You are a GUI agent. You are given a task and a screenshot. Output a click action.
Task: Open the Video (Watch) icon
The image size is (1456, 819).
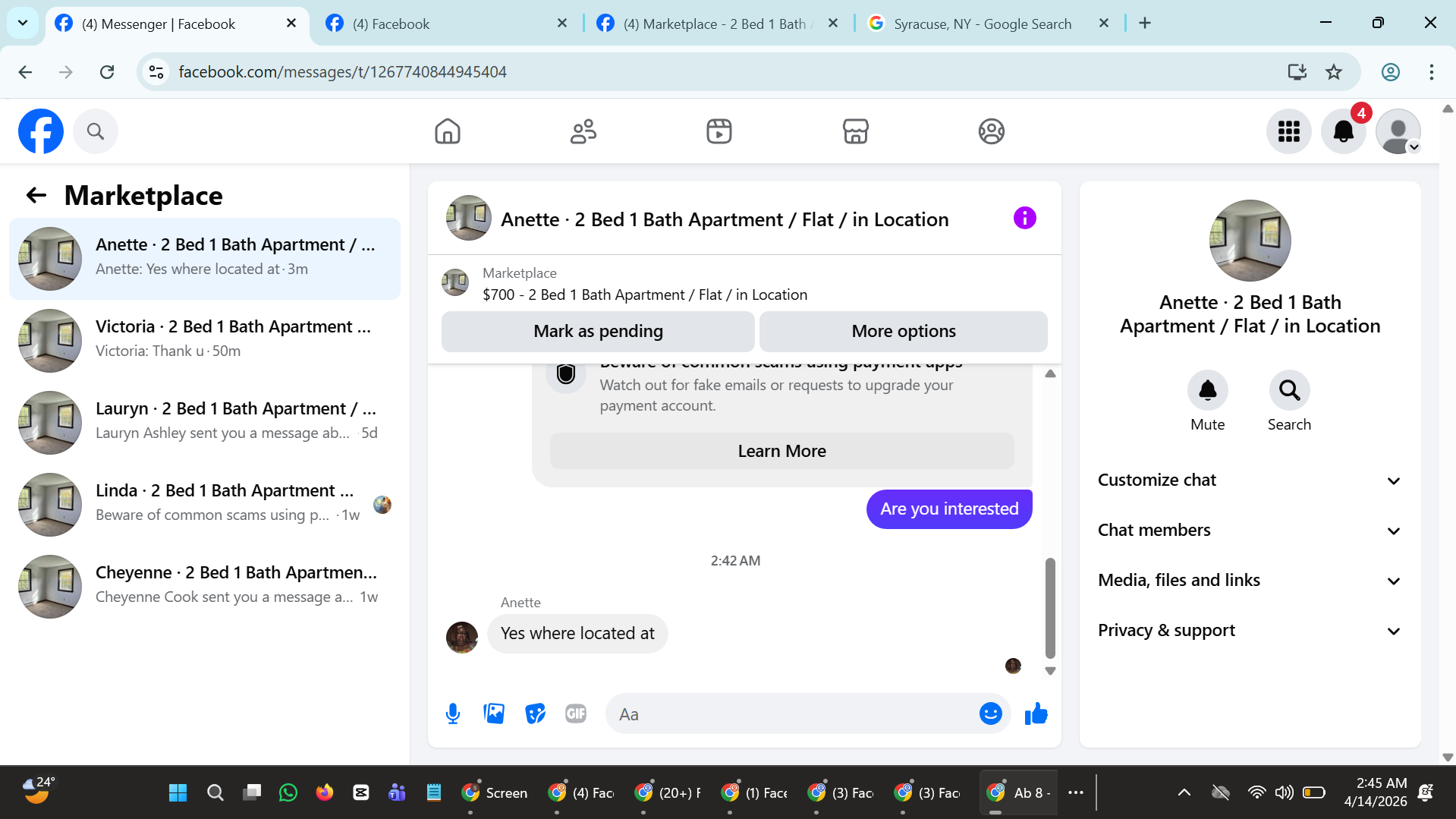(x=719, y=131)
